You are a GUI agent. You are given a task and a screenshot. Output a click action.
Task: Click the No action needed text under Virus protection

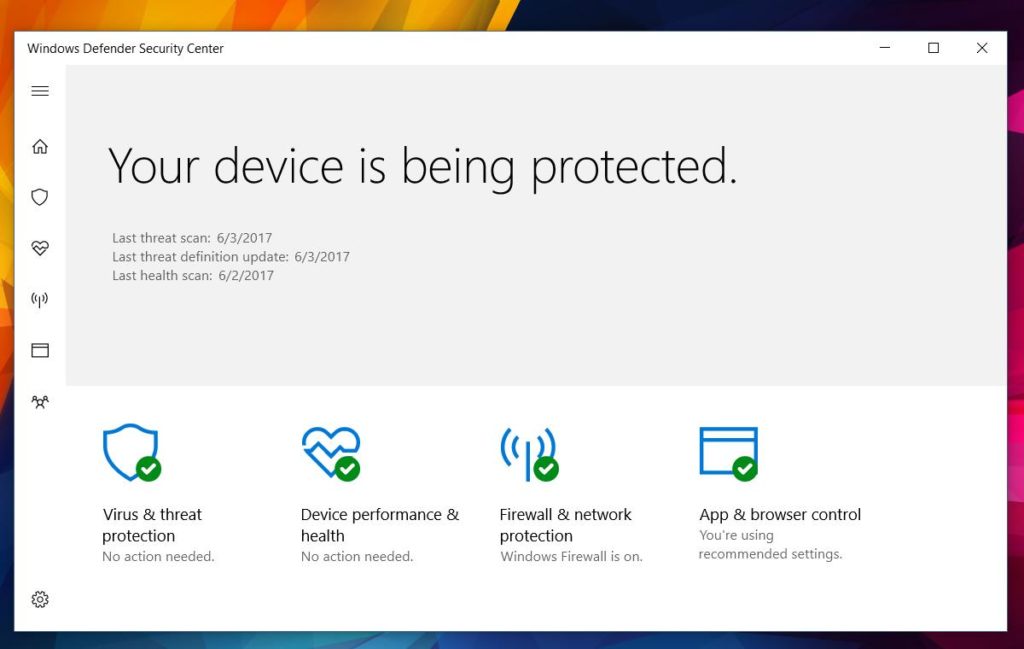158,556
